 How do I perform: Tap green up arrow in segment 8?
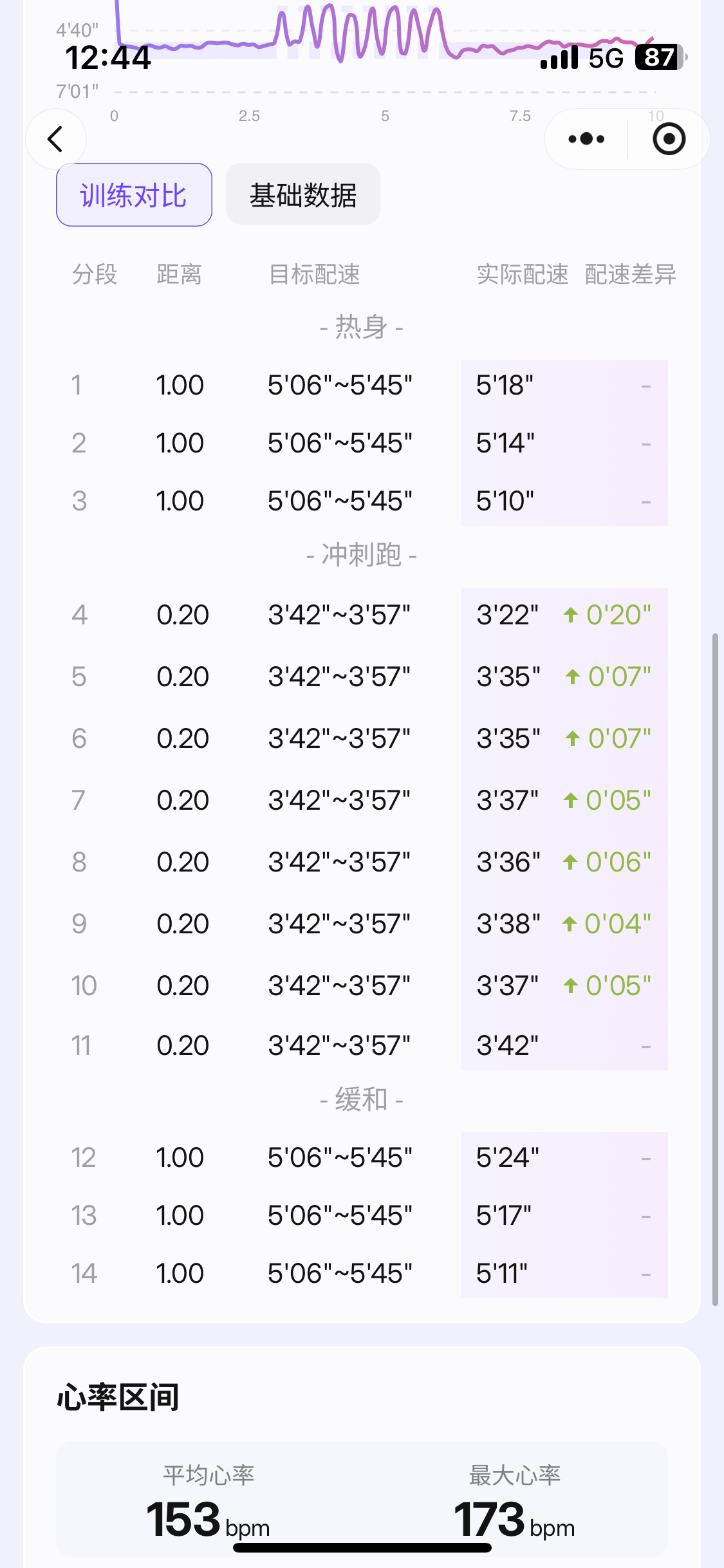(570, 862)
